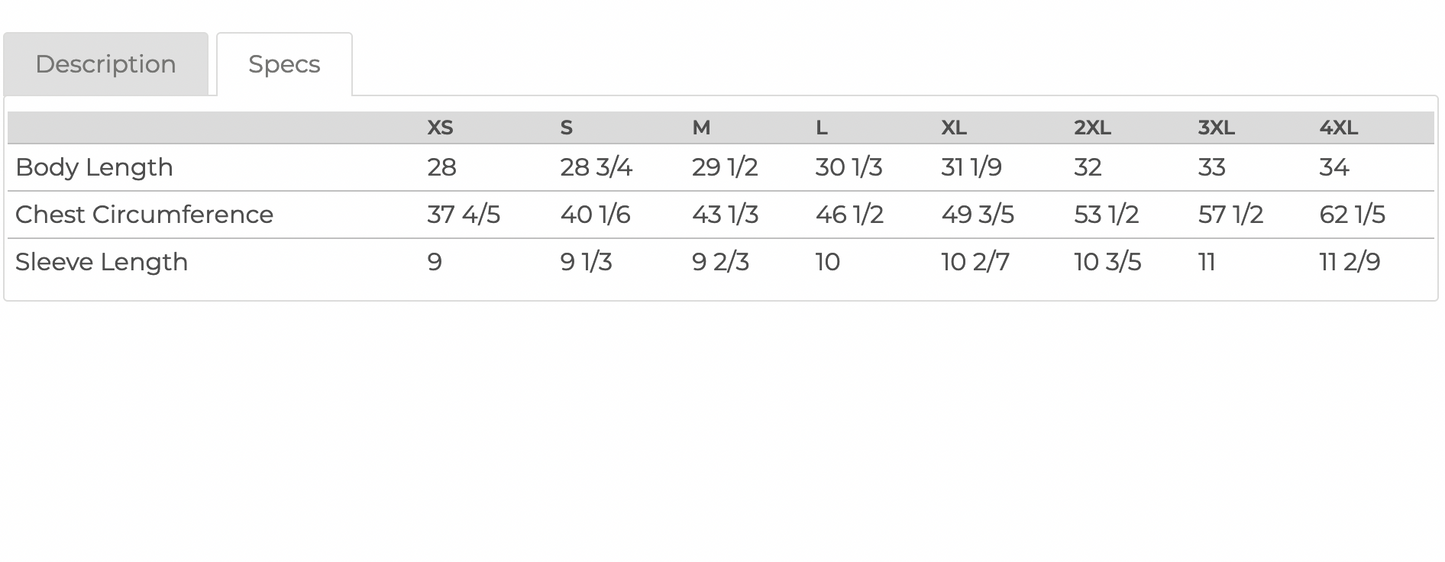Click the 30 1/3 body length value
This screenshot has width=1445, height=562.
[848, 167]
